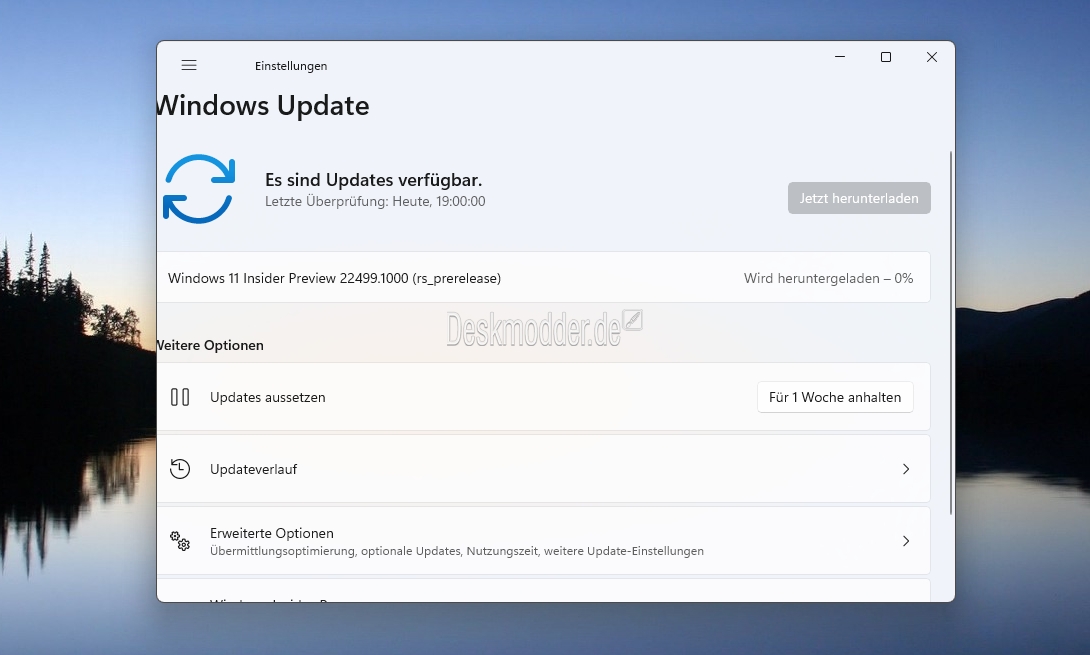Click the Updates aussetzen label
The image size is (1090, 655).
tap(268, 398)
